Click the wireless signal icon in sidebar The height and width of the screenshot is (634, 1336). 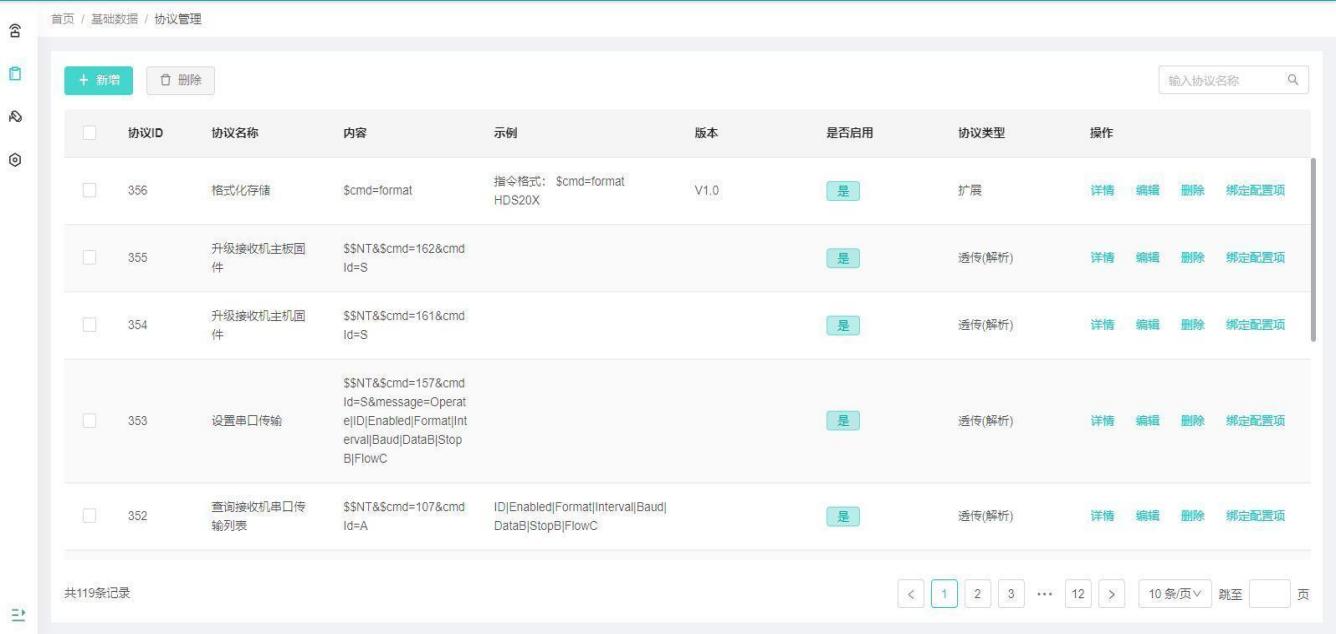[x=16, y=31]
